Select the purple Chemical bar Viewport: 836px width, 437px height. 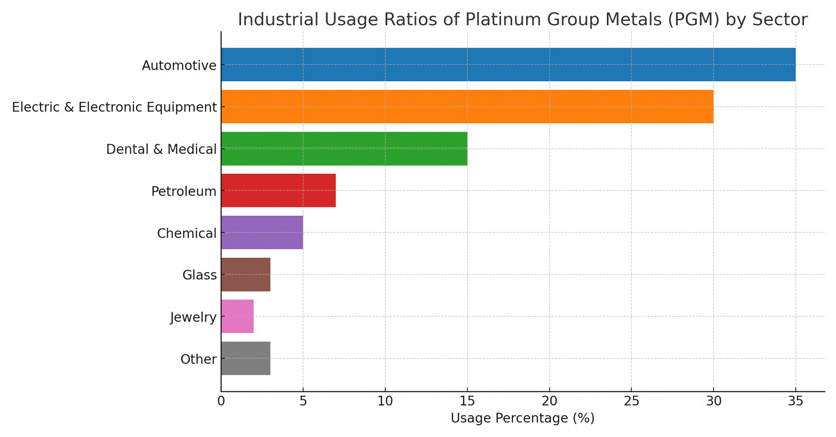point(262,233)
